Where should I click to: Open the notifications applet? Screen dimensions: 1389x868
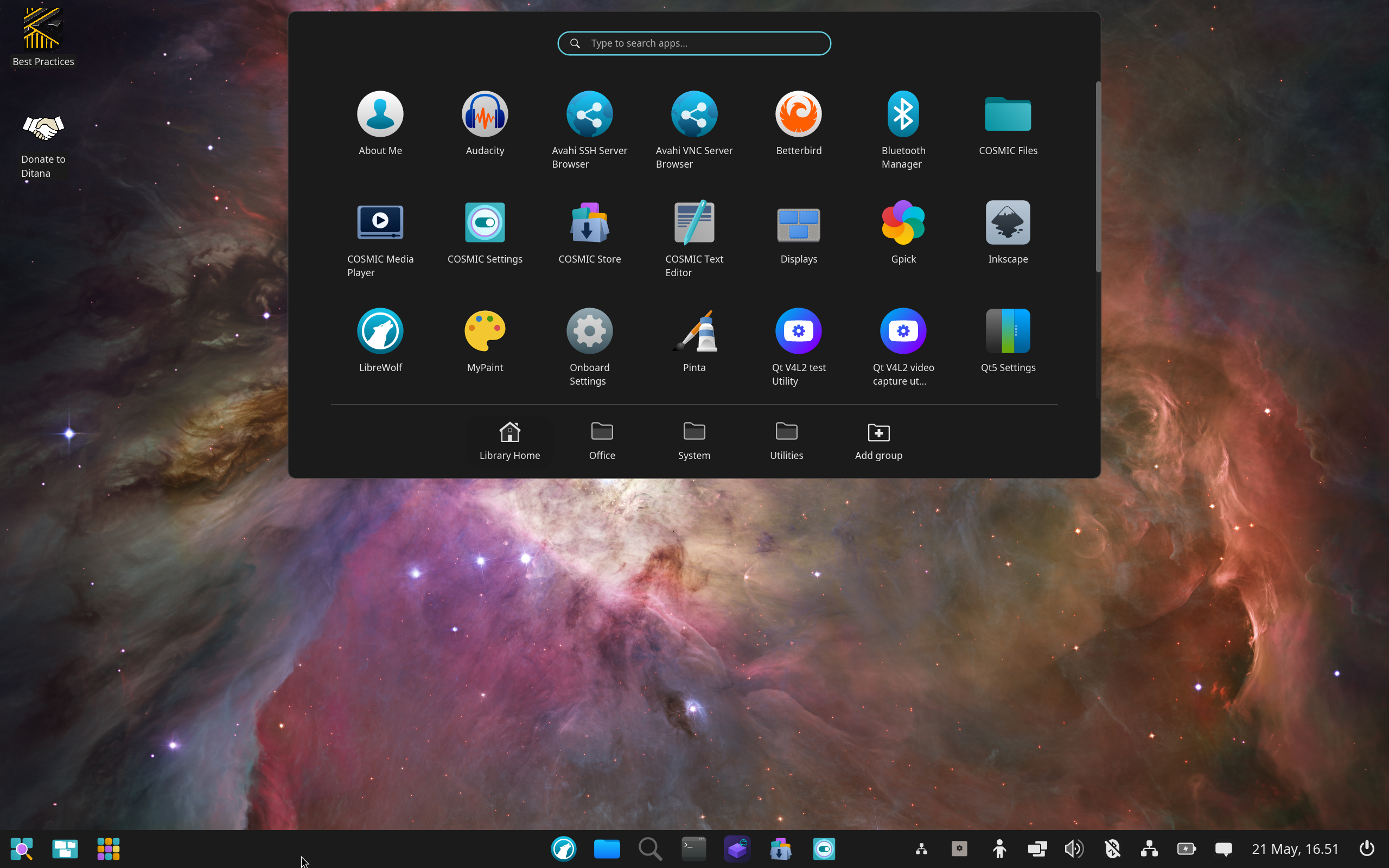coord(1224,848)
